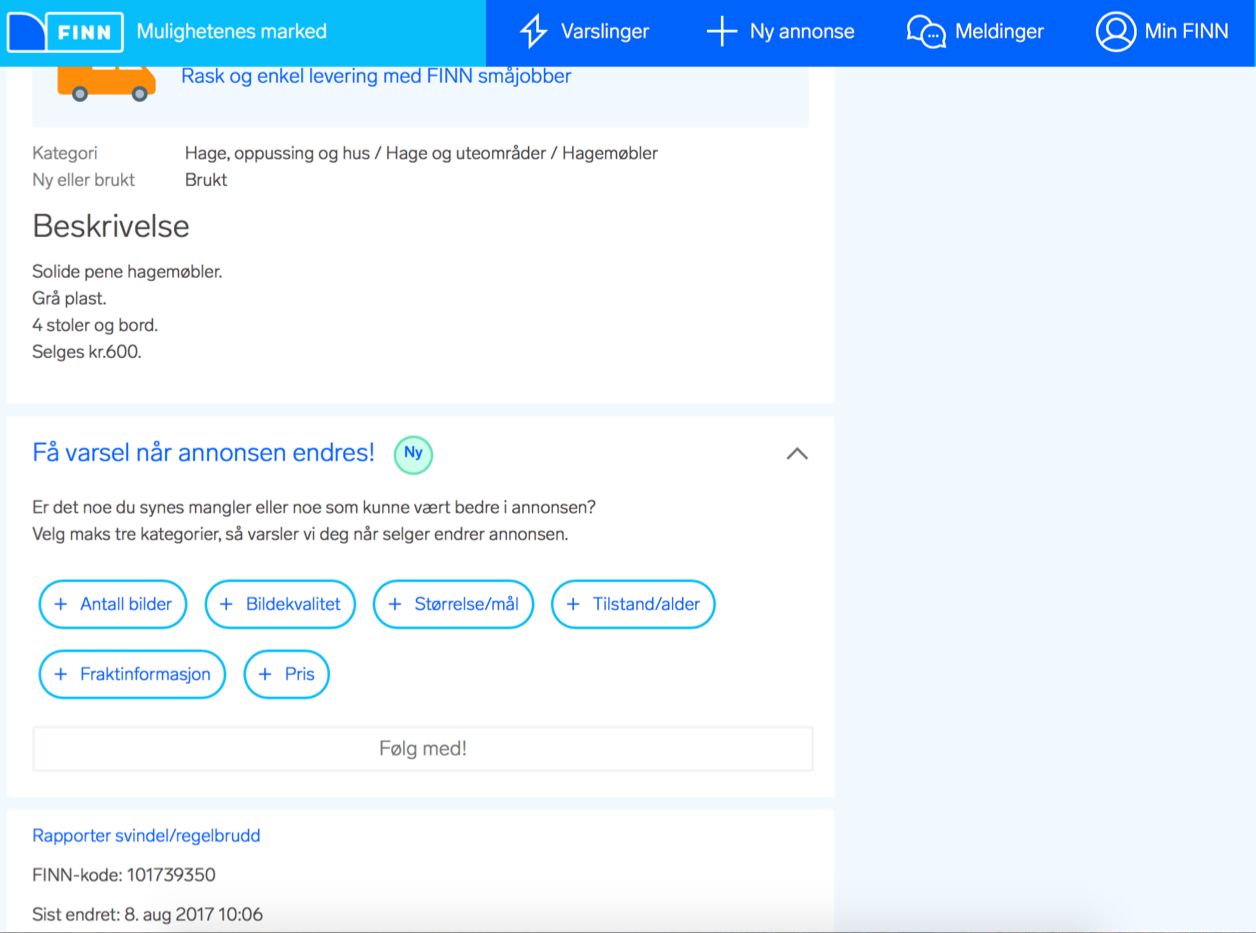Toggle the Antall bilder category chip
1256x933 pixels.
[x=113, y=604]
